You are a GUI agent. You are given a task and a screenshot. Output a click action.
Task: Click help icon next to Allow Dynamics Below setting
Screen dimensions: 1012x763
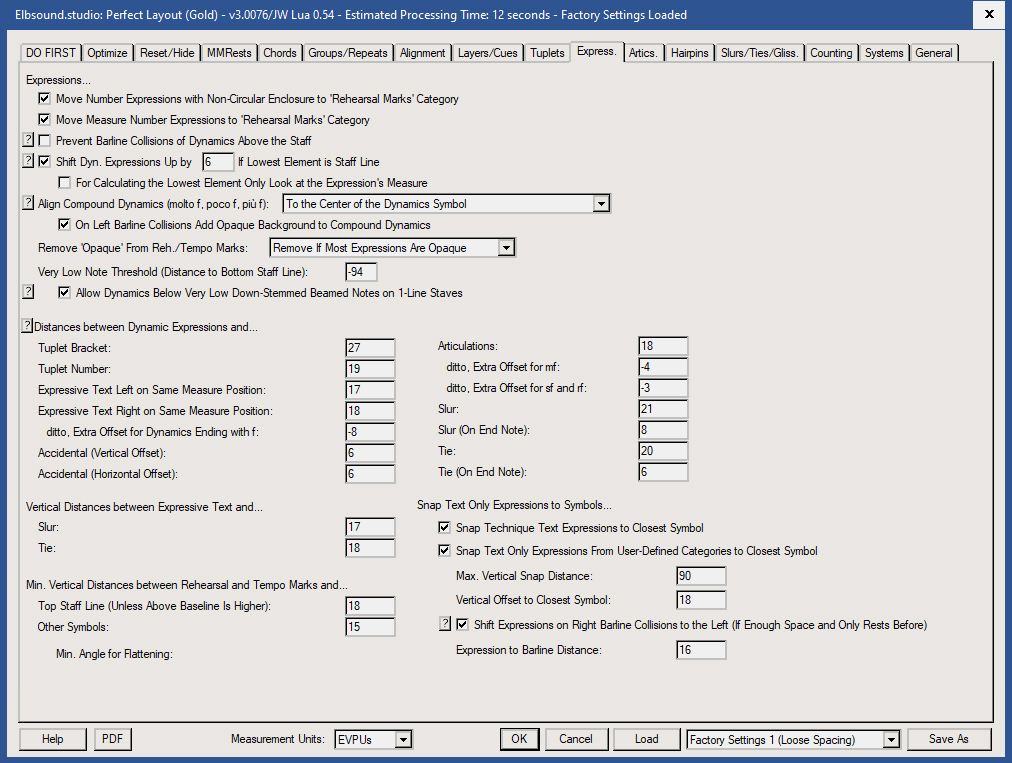tap(27, 292)
